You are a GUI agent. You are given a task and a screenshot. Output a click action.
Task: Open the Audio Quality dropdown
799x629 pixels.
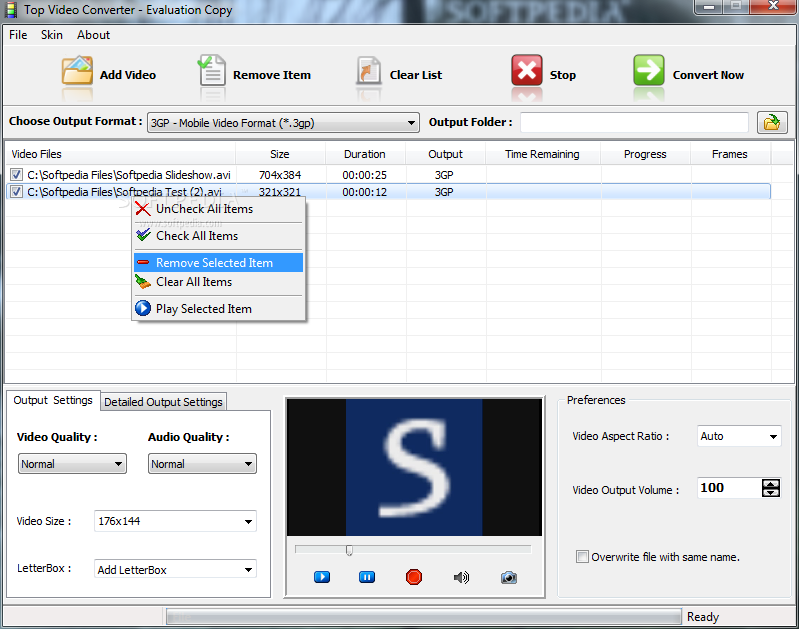pyautogui.click(x=202, y=464)
